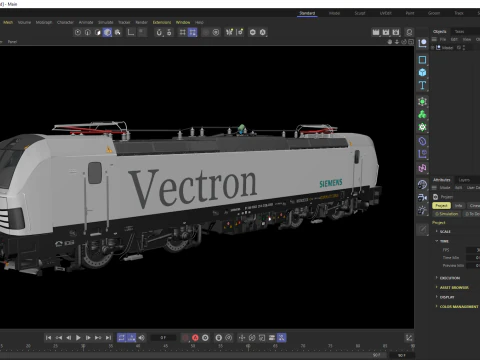Viewport: 480px width, 360px height.
Task: Click the Record Active Objects button
Action: [185, 338]
